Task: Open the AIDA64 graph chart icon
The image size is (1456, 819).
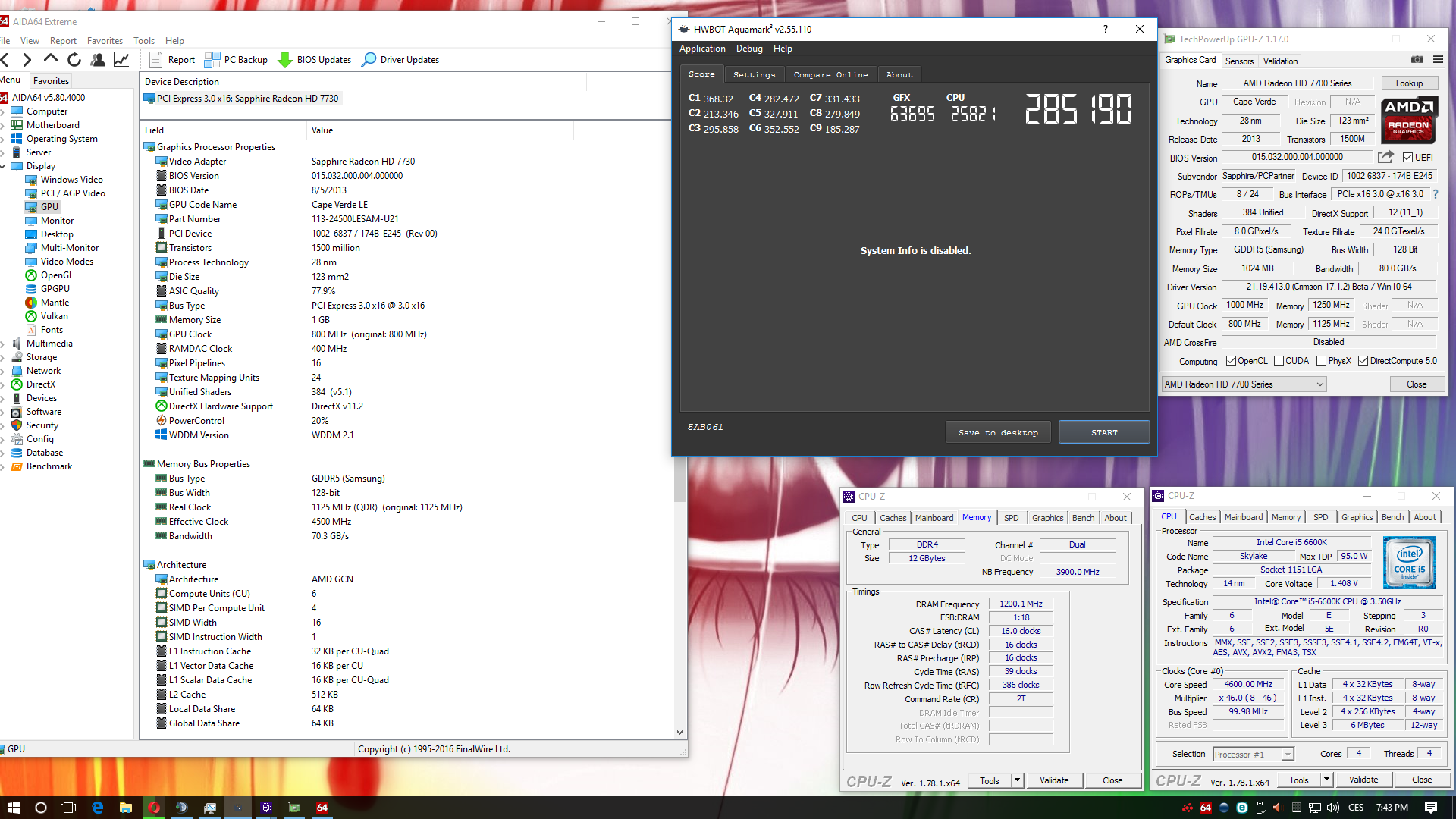Action: coord(121,60)
